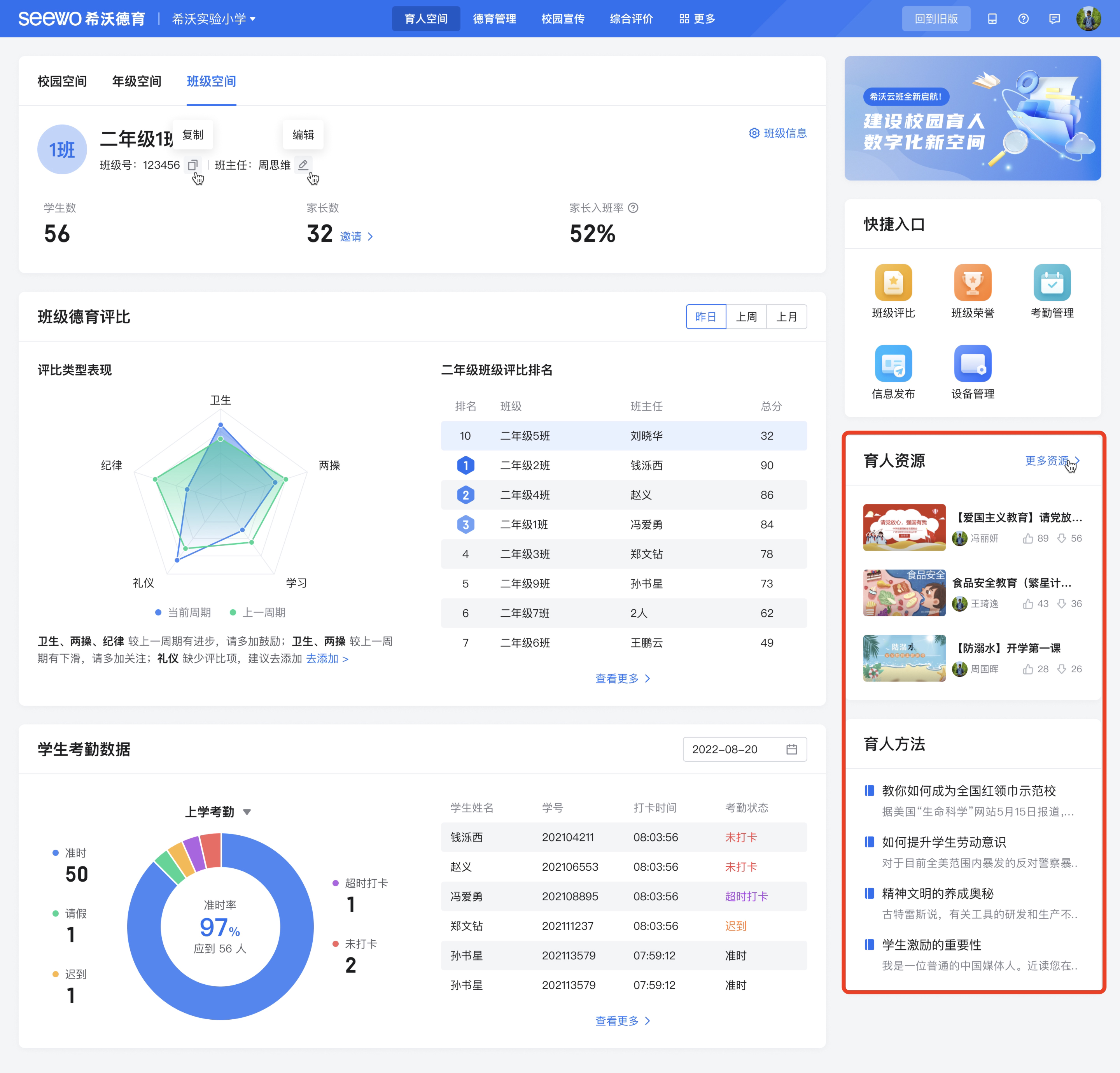Screen dimensions: 1120x1073
Task: Open 班级评比 quick entry icon
Action: (893, 282)
